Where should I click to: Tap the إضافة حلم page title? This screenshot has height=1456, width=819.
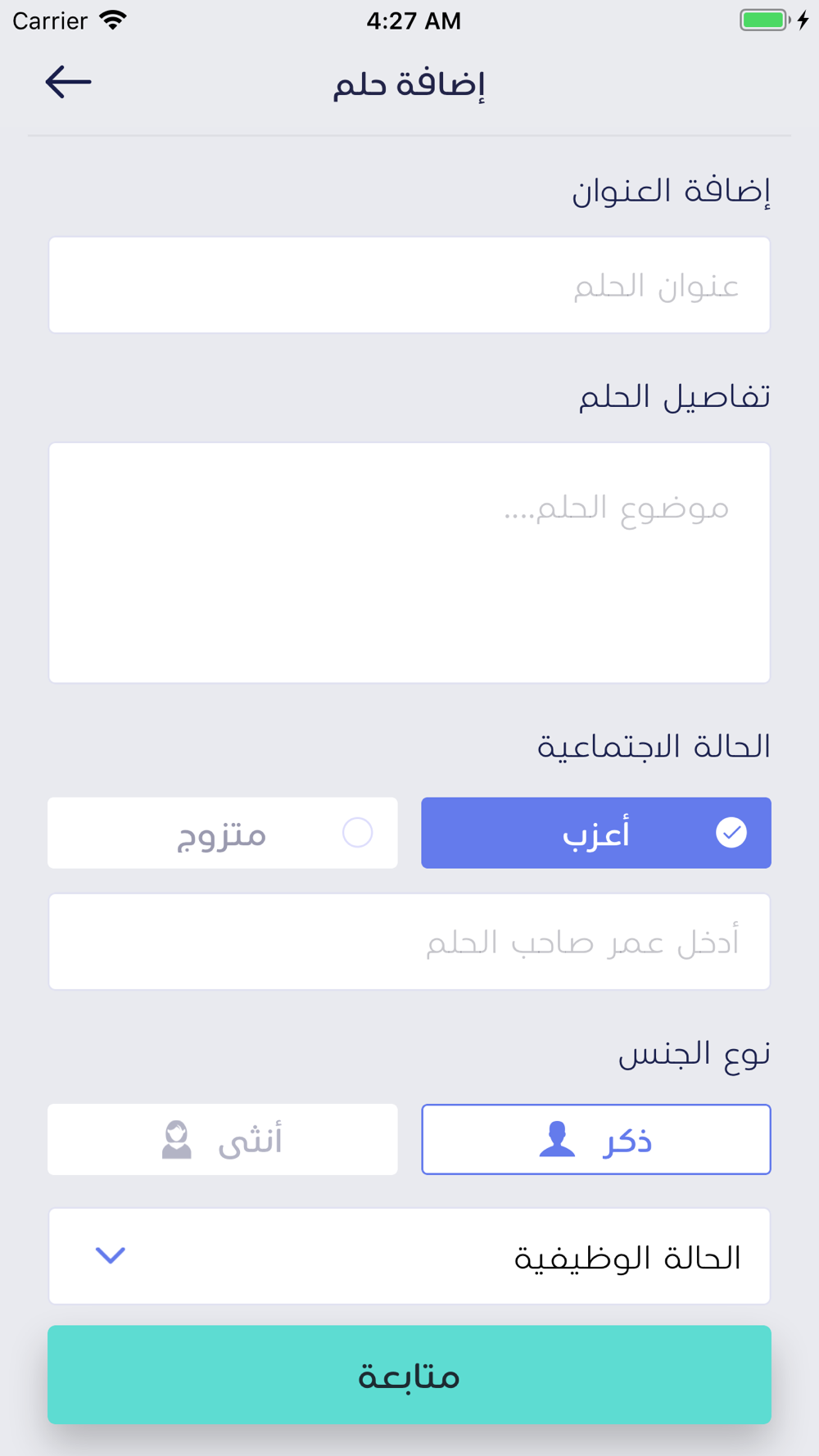coord(409,84)
